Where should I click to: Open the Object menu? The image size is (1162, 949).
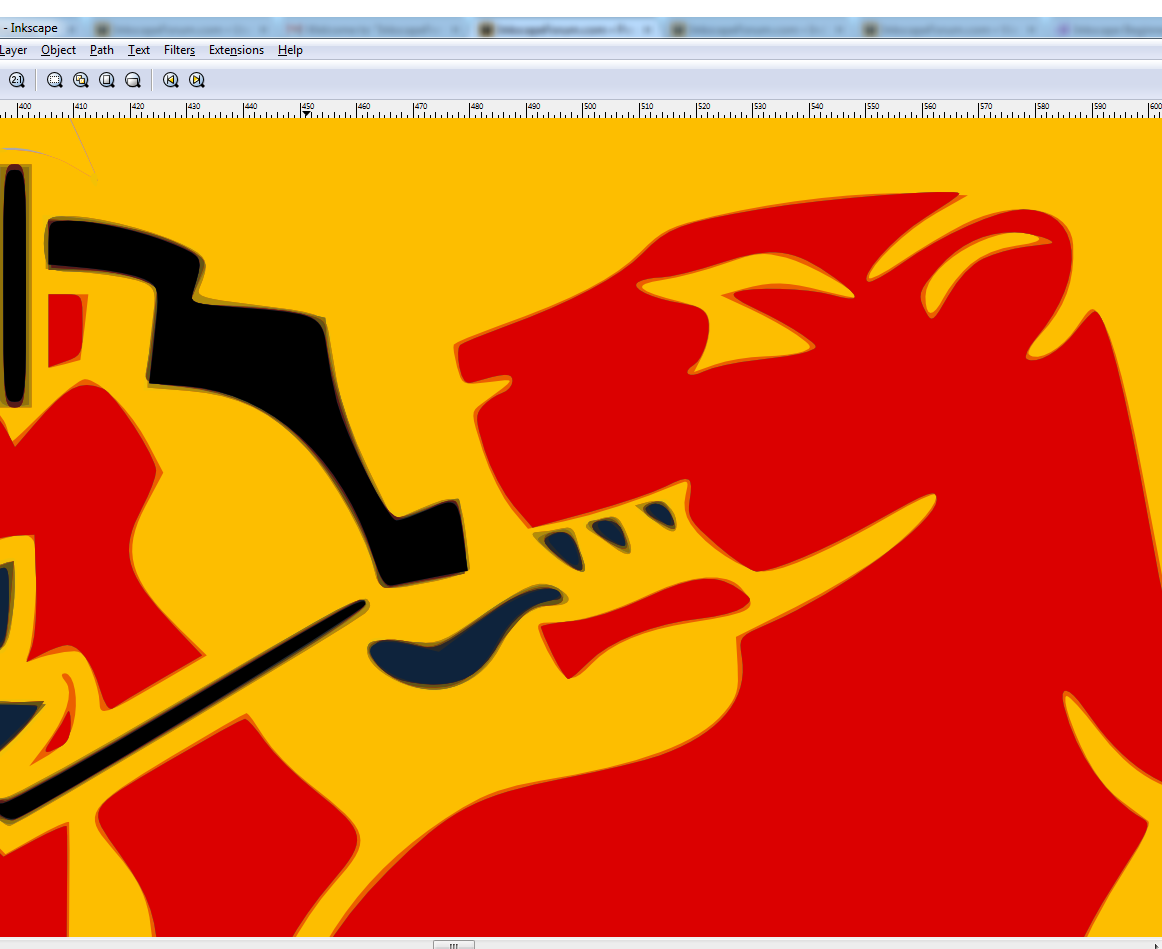(58, 50)
